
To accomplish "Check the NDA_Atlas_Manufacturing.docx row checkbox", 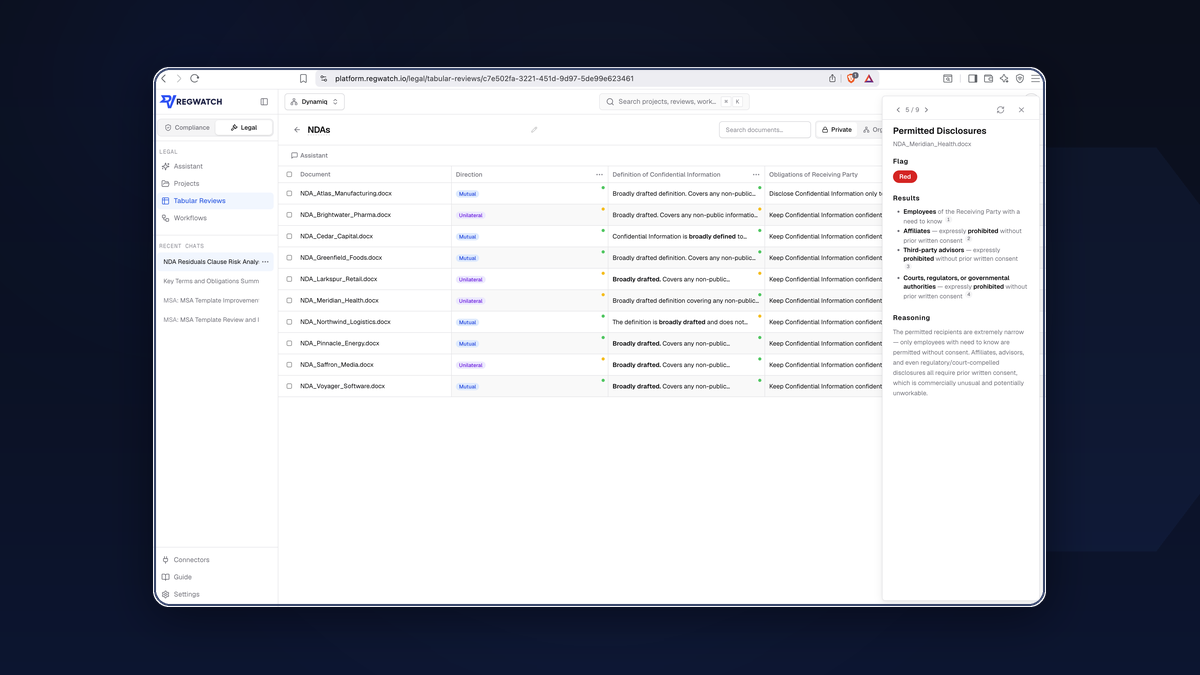I will coord(290,194).
